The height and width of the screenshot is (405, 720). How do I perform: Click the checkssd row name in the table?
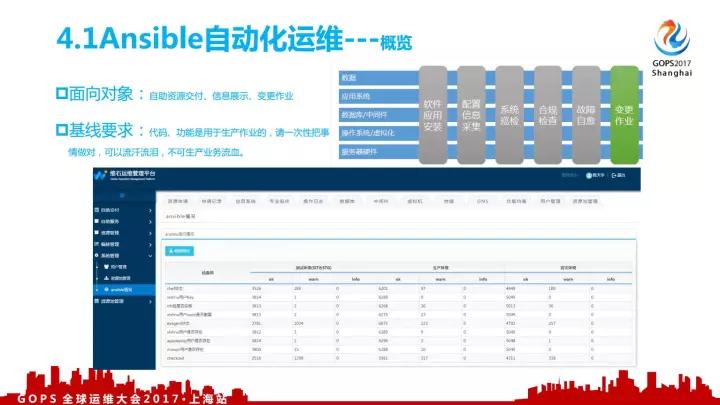coord(175,358)
